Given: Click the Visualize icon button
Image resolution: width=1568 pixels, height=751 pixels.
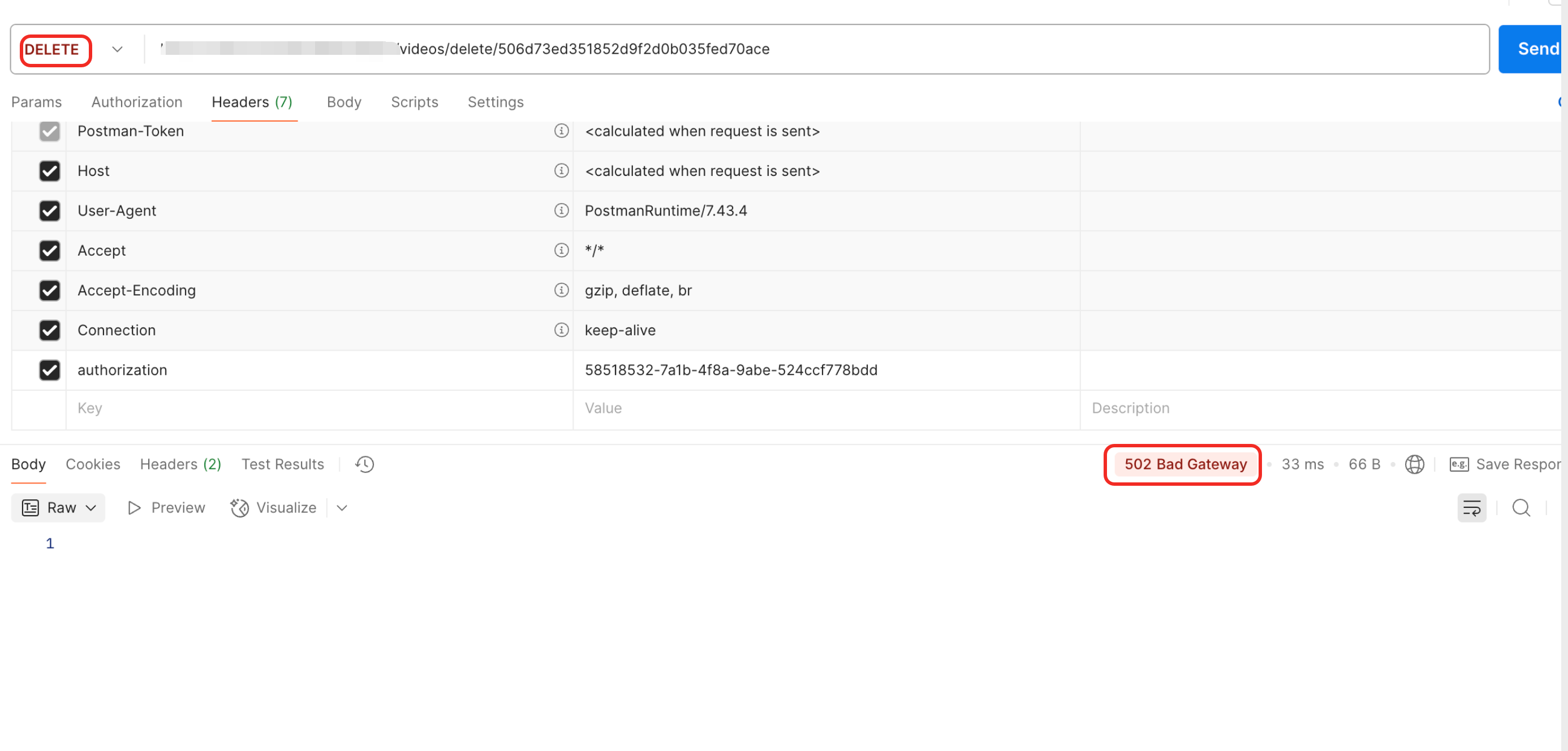Looking at the screenshot, I should [273, 508].
